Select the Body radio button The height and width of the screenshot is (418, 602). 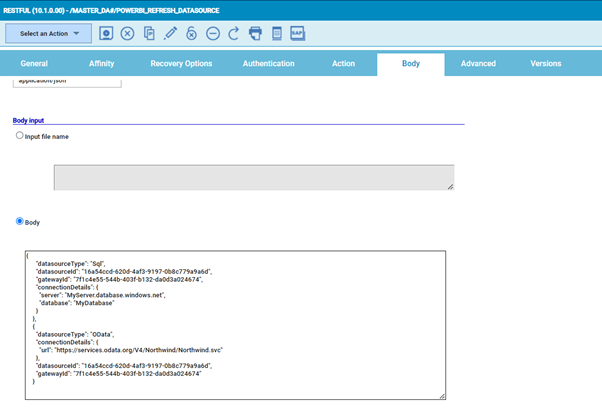click(x=19, y=221)
